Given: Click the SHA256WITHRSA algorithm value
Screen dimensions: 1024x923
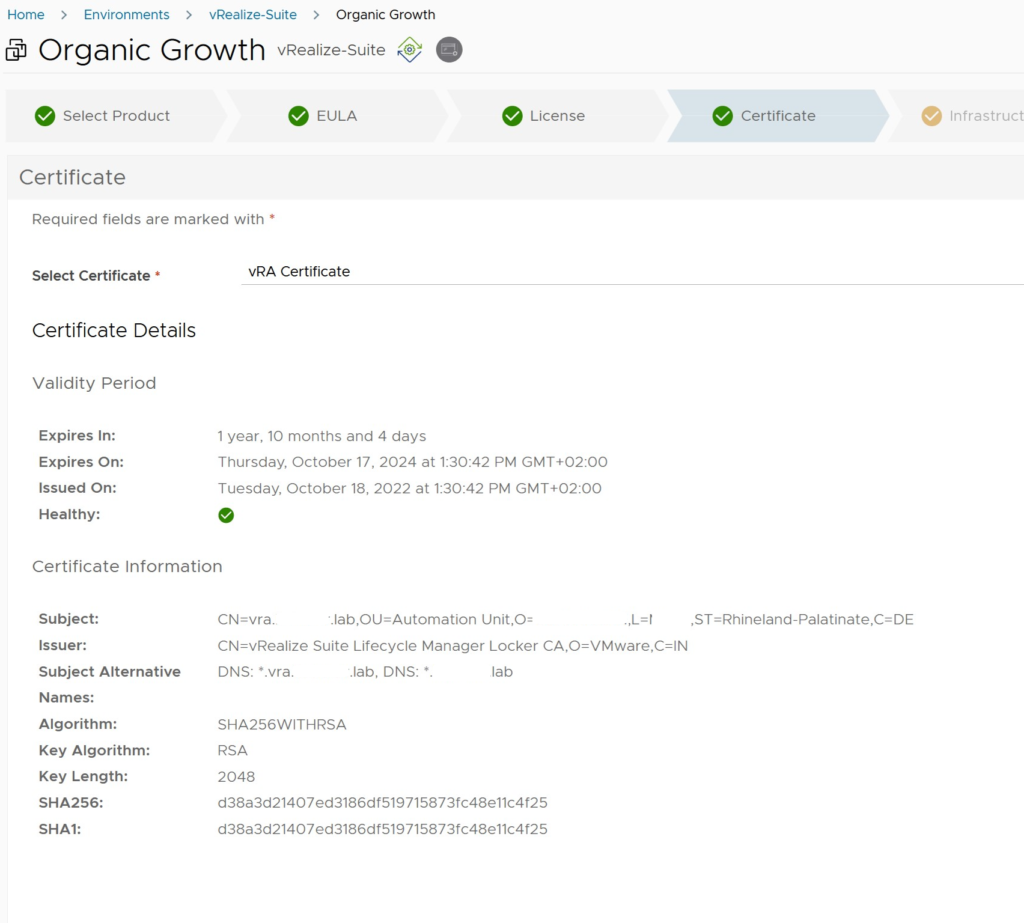Looking at the screenshot, I should pos(282,724).
